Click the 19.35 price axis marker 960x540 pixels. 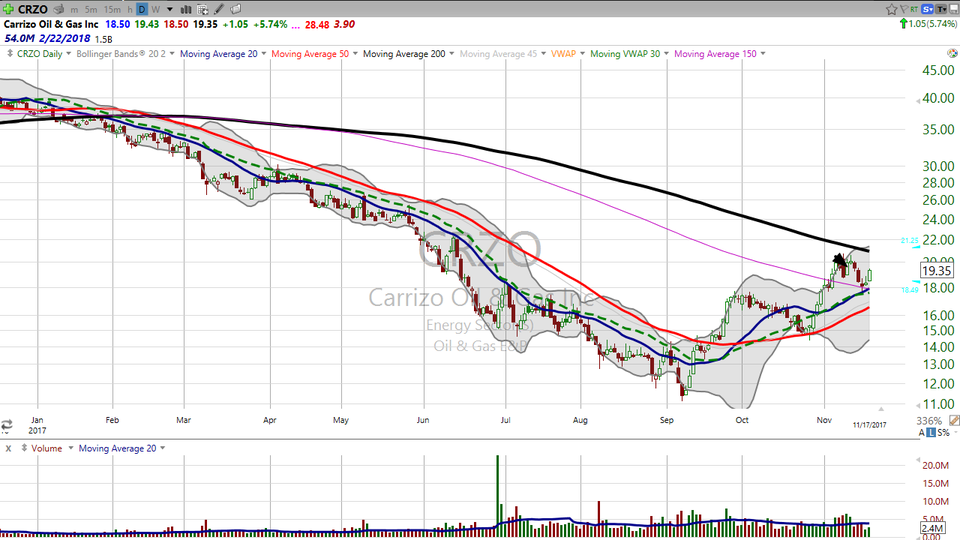pyautogui.click(x=936, y=271)
